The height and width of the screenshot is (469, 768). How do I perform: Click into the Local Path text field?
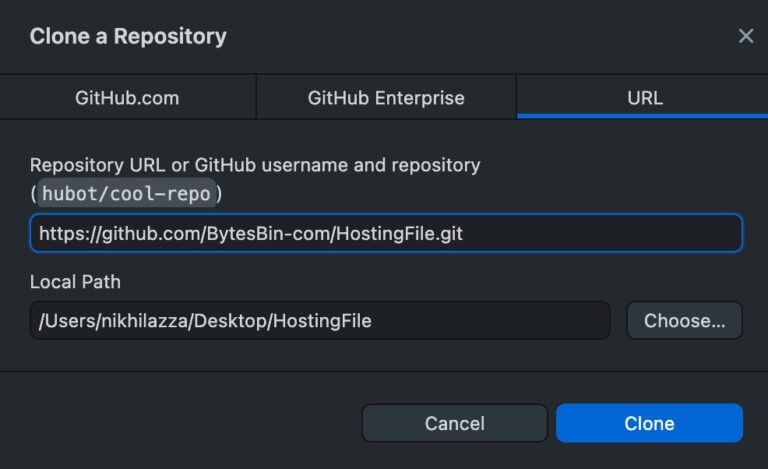pos(320,321)
